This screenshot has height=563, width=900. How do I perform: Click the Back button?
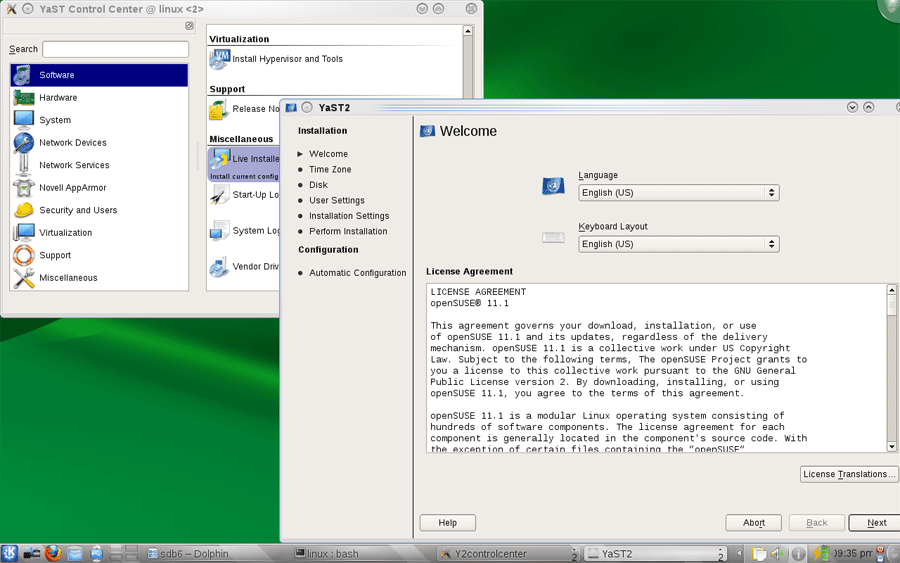[x=817, y=523]
